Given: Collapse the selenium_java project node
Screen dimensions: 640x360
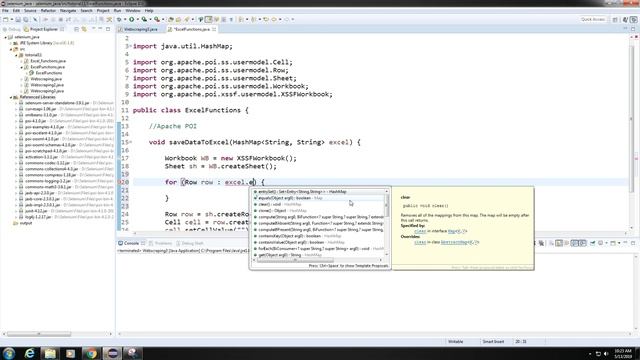Looking at the screenshot, I should [6, 37].
